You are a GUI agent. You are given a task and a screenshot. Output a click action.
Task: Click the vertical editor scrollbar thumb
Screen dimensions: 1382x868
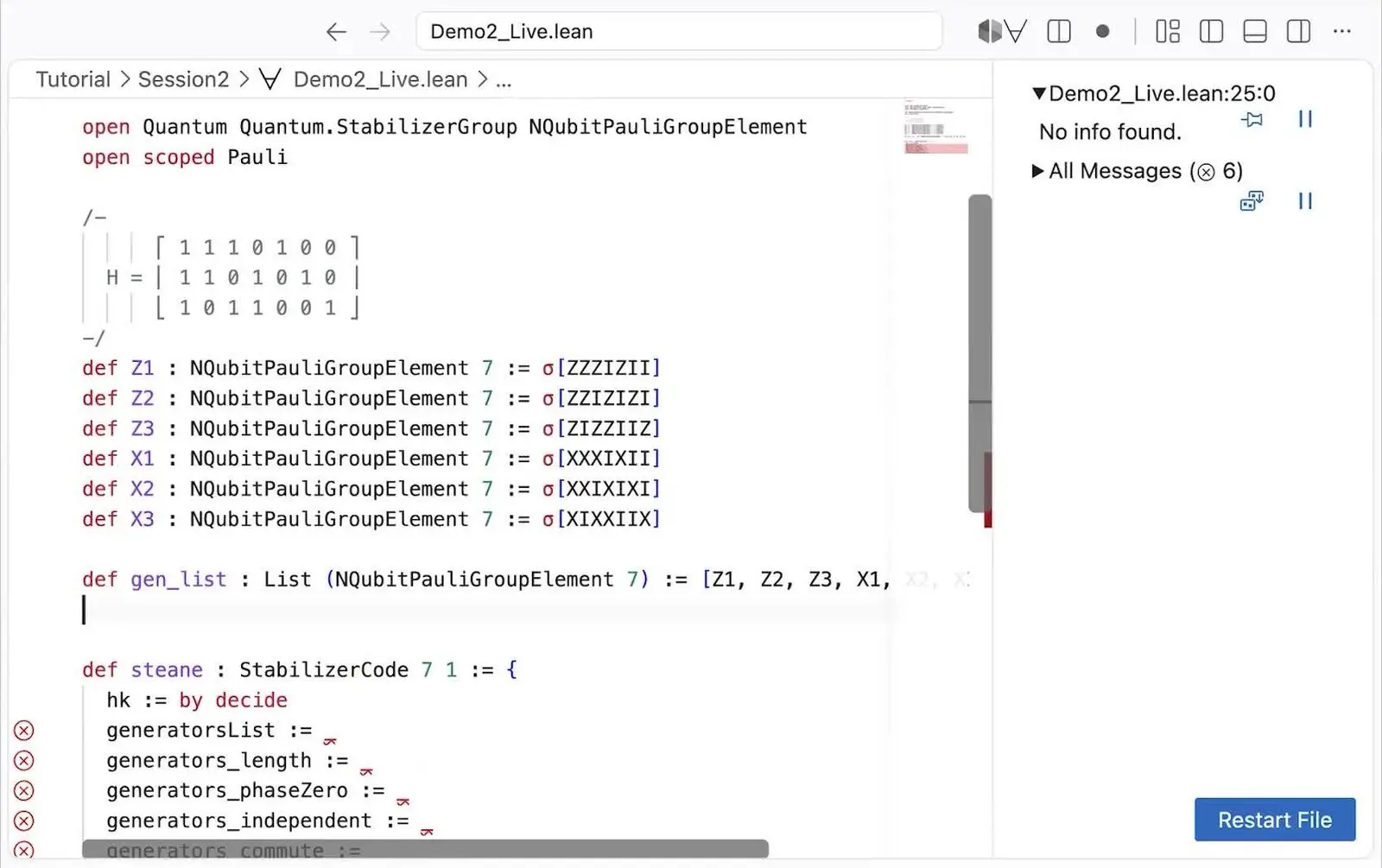pos(979,353)
